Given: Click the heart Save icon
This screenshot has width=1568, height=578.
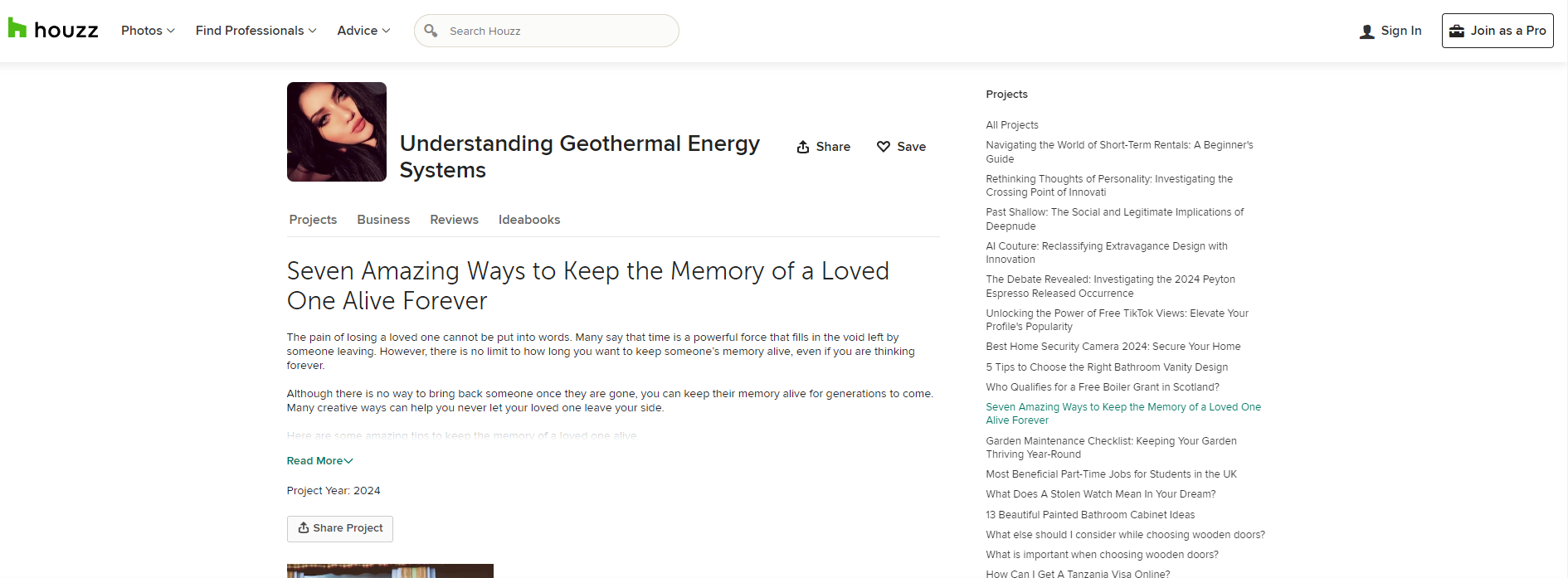Looking at the screenshot, I should coord(884,147).
